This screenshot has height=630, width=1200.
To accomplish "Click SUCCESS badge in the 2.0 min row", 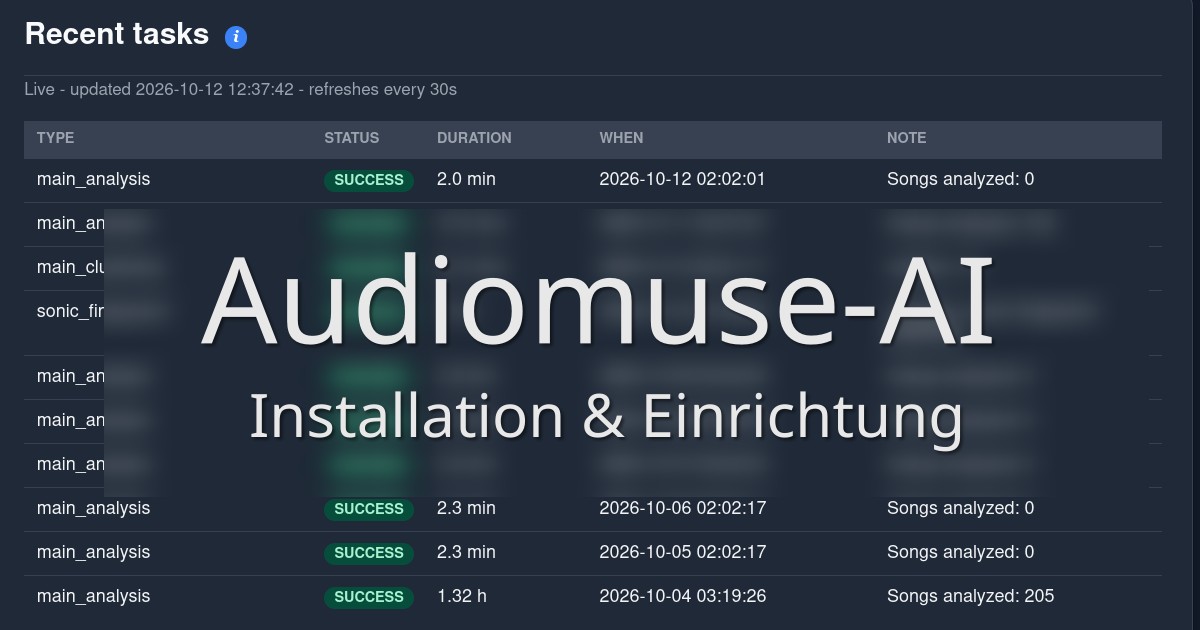I will point(369,181).
